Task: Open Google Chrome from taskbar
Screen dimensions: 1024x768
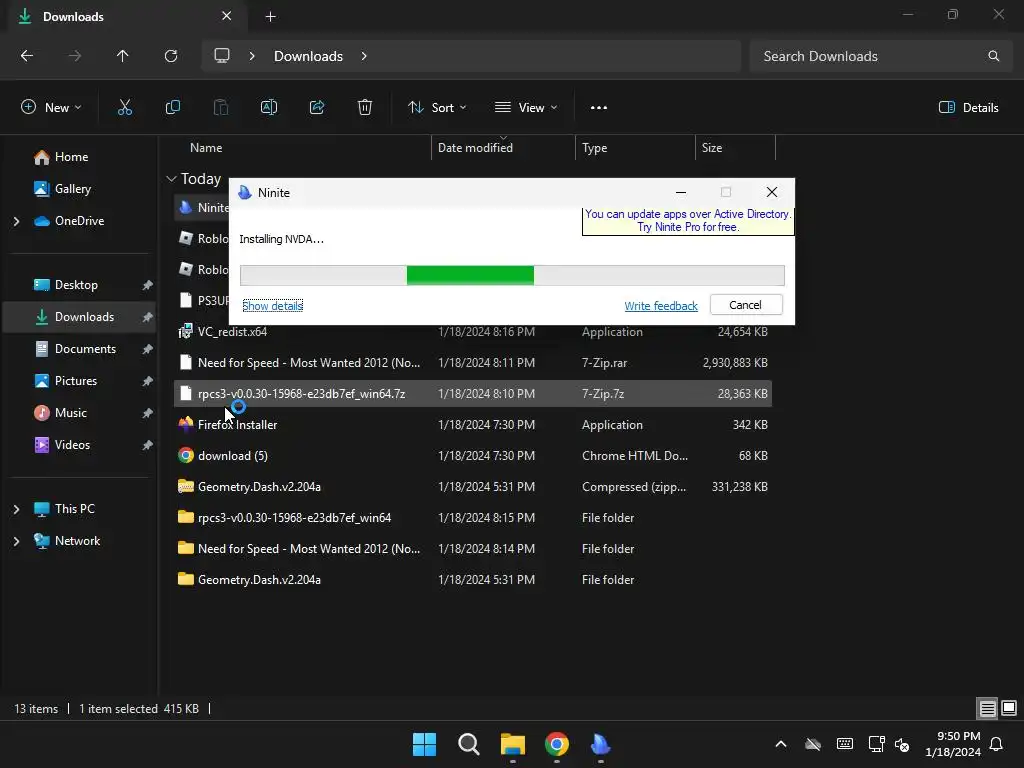Action: 557,744
